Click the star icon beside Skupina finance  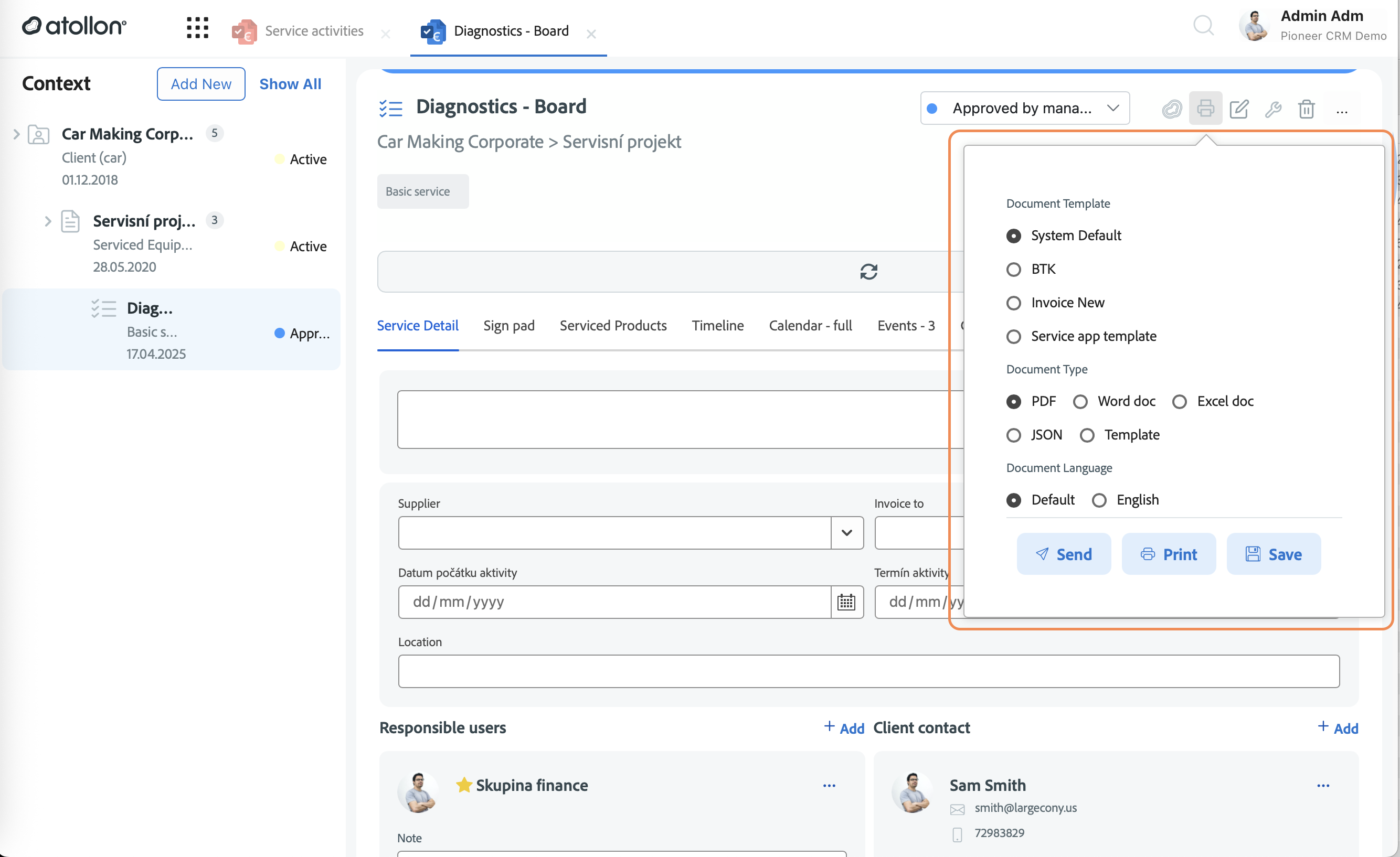pos(464,785)
